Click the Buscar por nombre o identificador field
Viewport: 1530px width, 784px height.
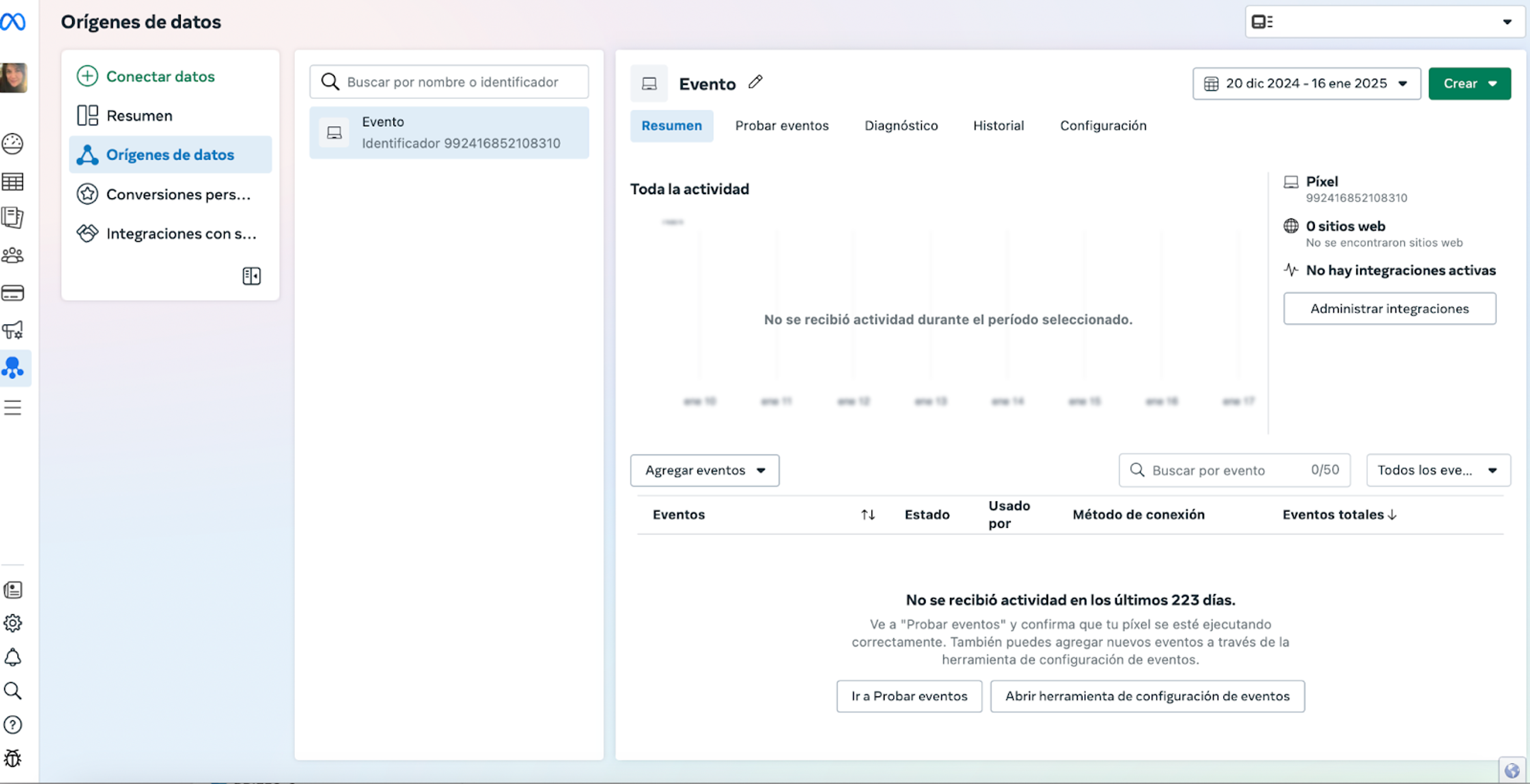click(449, 82)
